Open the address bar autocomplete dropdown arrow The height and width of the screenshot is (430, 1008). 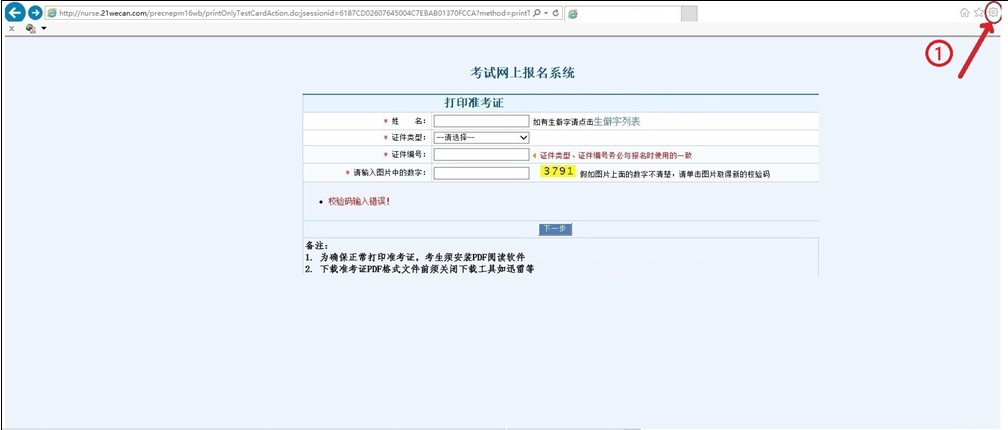545,13
